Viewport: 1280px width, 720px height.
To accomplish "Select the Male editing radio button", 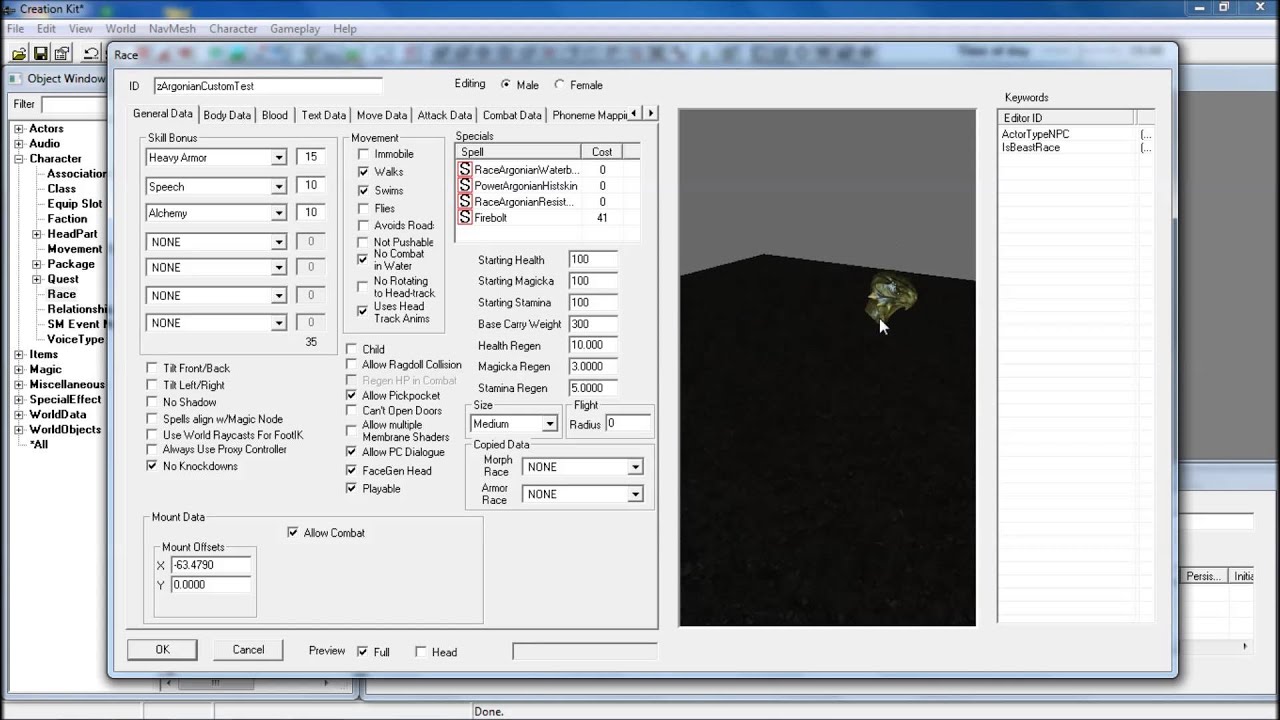I will [x=505, y=85].
